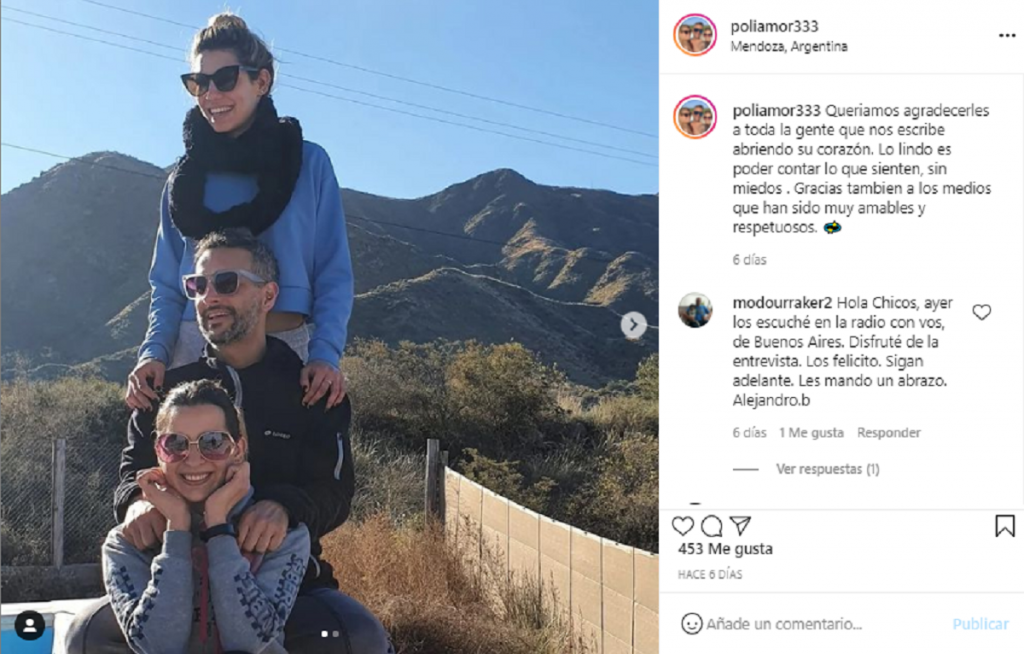
Task: Expand Ver respuestas (1) replies
Action: tap(827, 469)
